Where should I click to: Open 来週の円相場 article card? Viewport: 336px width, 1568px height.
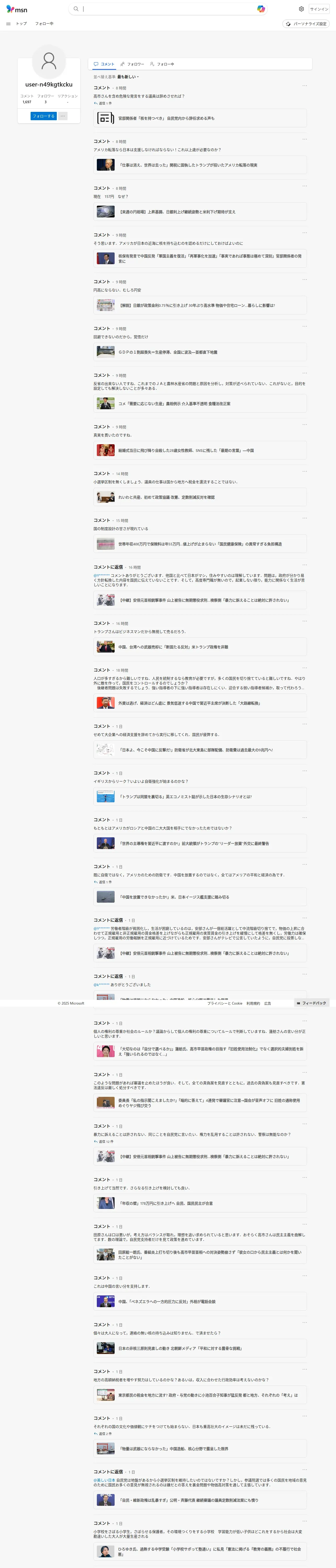[x=200, y=212]
